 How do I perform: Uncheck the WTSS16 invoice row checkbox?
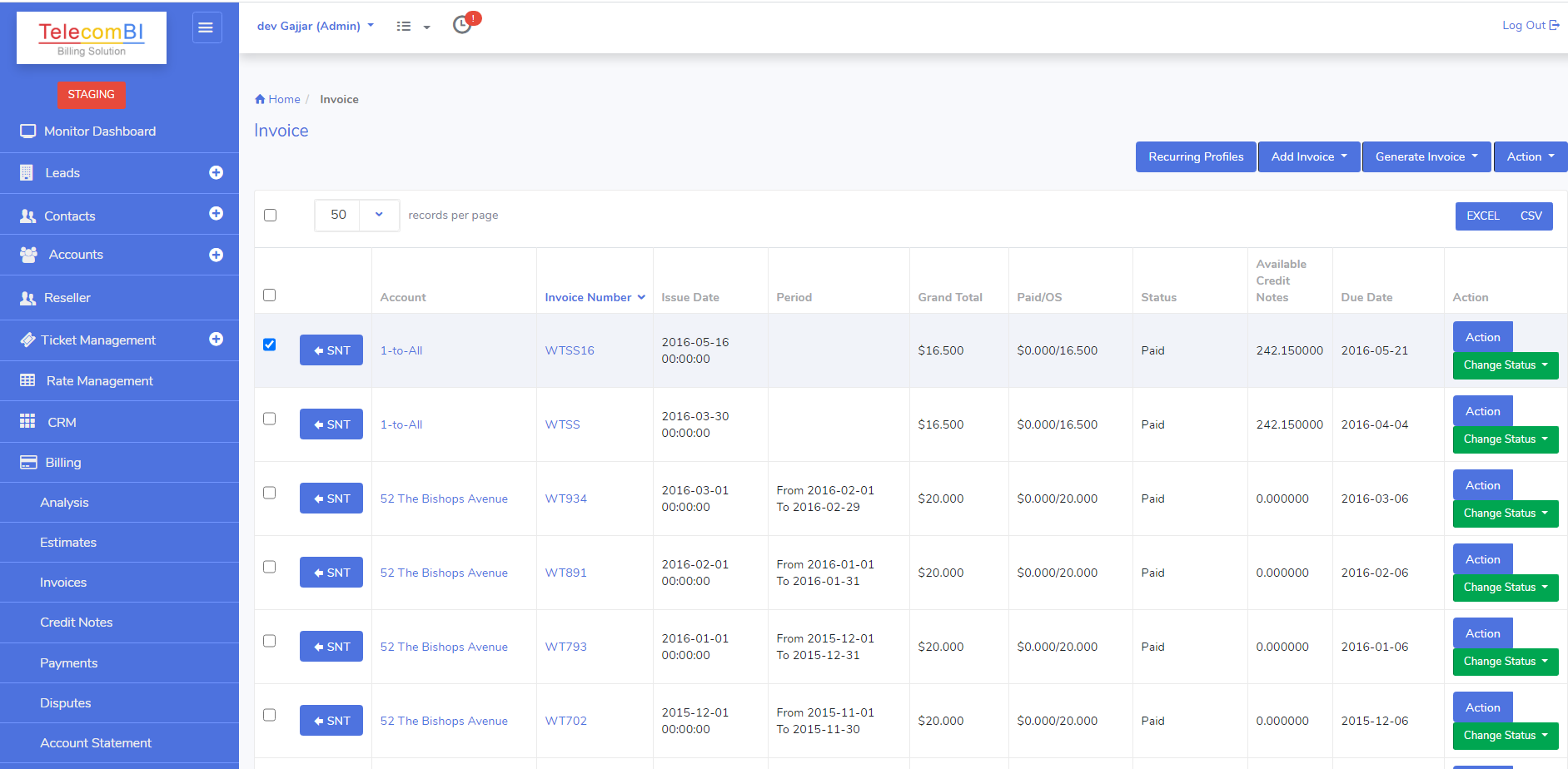pos(270,345)
